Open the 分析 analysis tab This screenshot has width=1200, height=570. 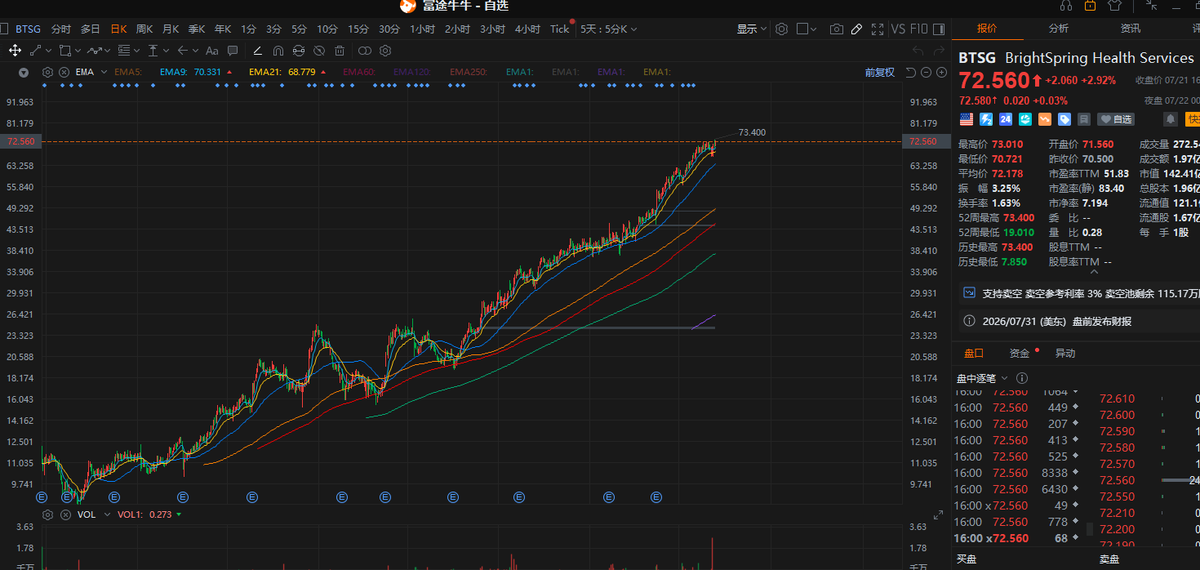1059,28
